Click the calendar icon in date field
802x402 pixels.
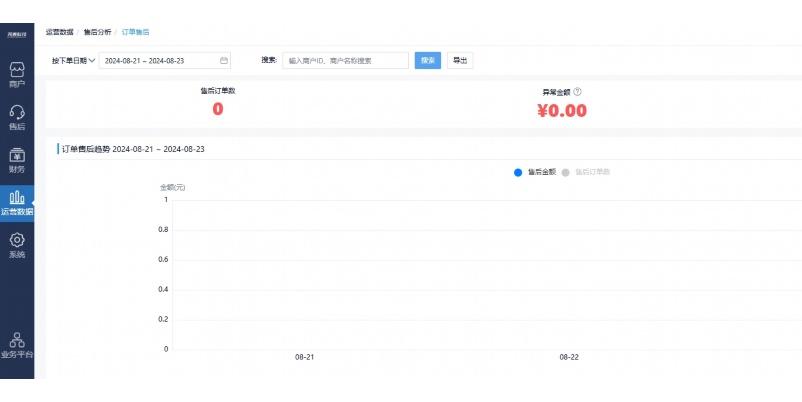point(224,60)
